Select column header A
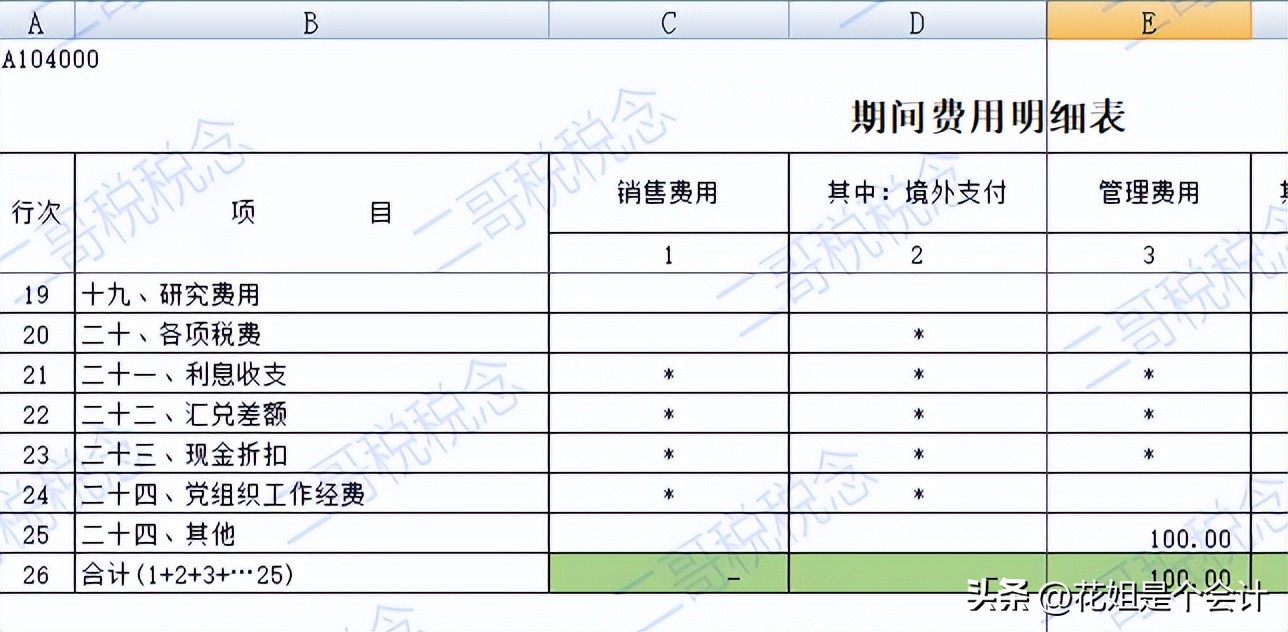The width and height of the screenshot is (1288, 632). coord(36,20)
